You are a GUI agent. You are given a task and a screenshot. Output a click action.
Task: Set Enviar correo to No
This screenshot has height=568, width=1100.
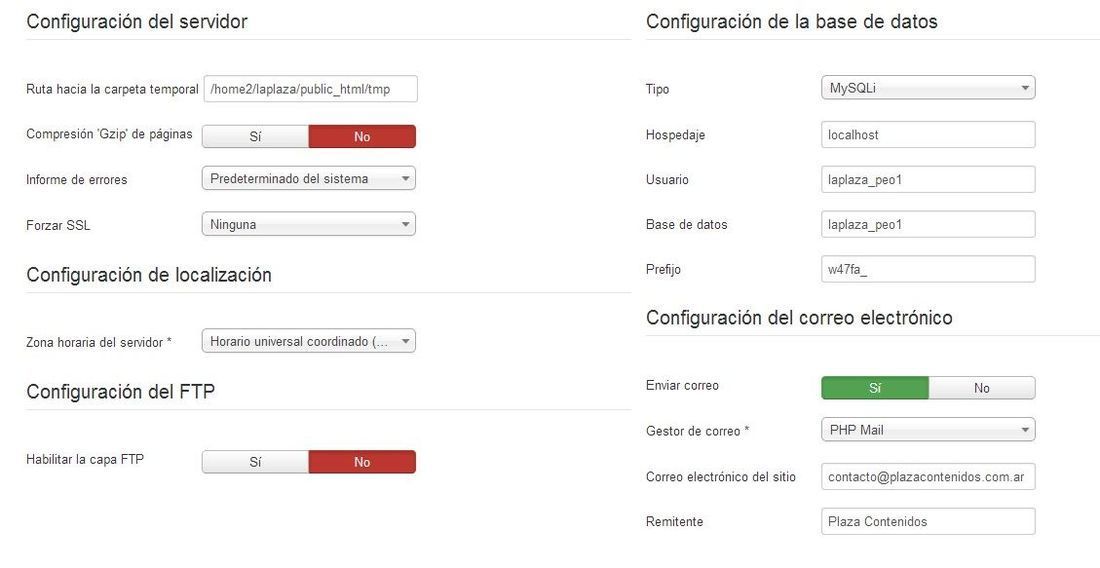click(x=981, y=388)
